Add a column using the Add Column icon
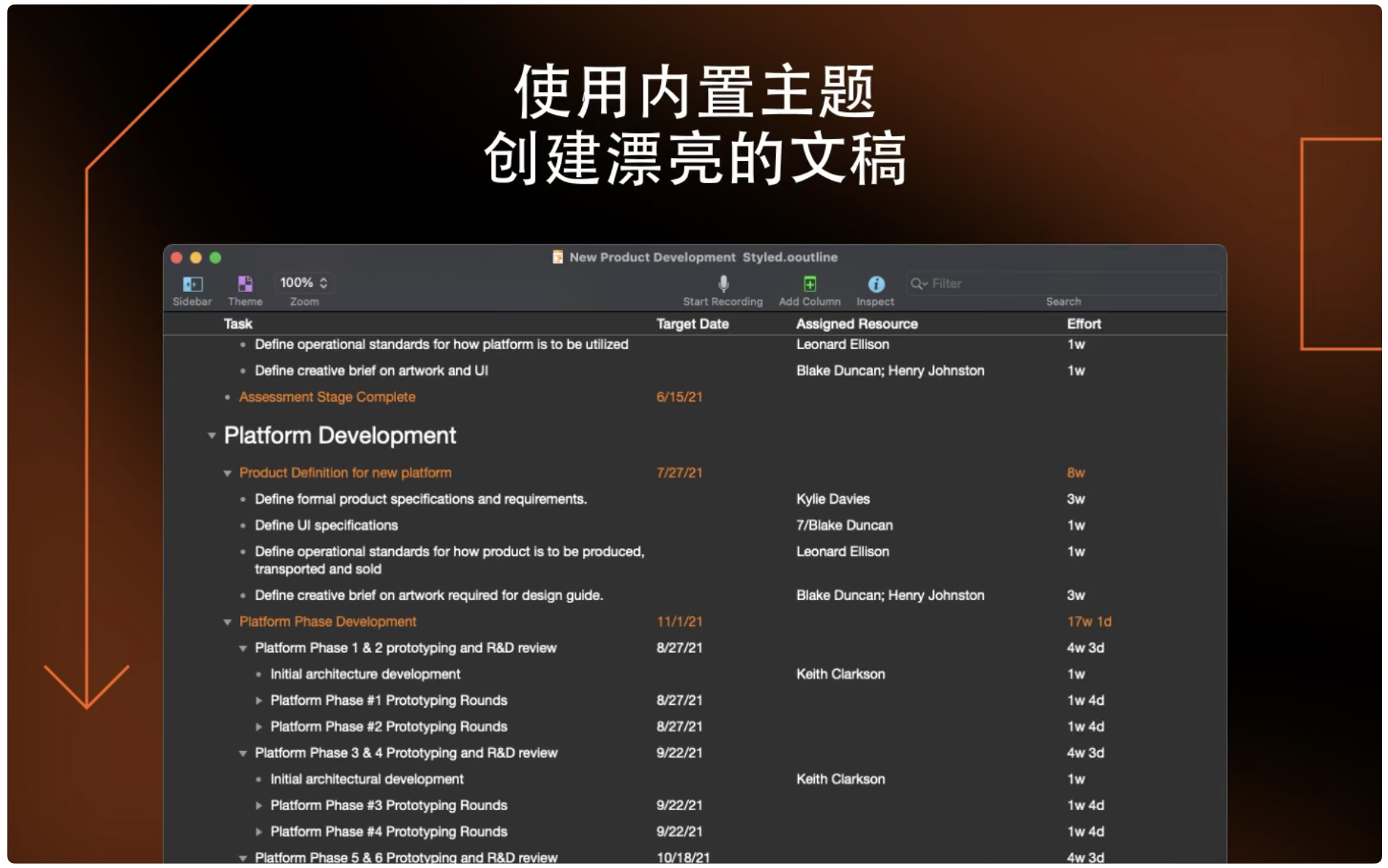 (809, 284)
